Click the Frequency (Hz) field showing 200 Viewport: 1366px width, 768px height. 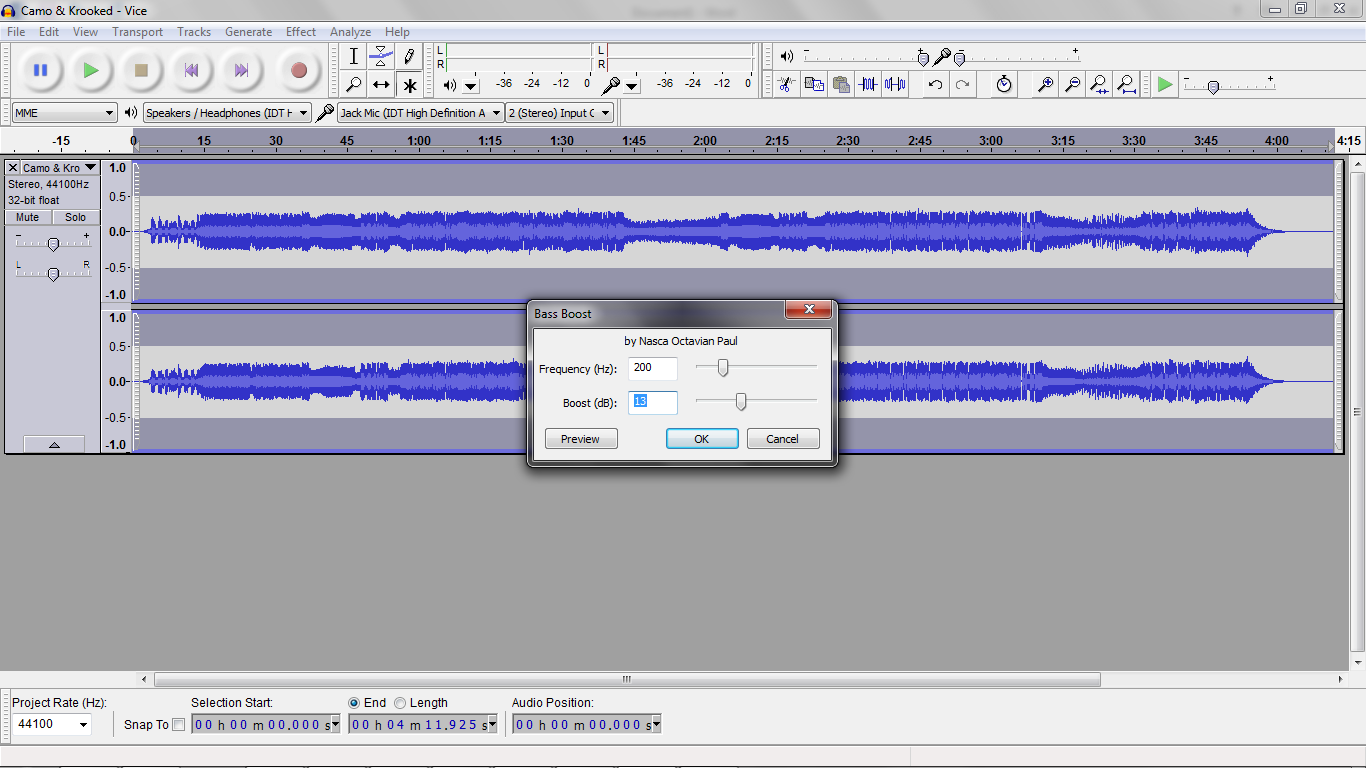[x=653, y=368]
